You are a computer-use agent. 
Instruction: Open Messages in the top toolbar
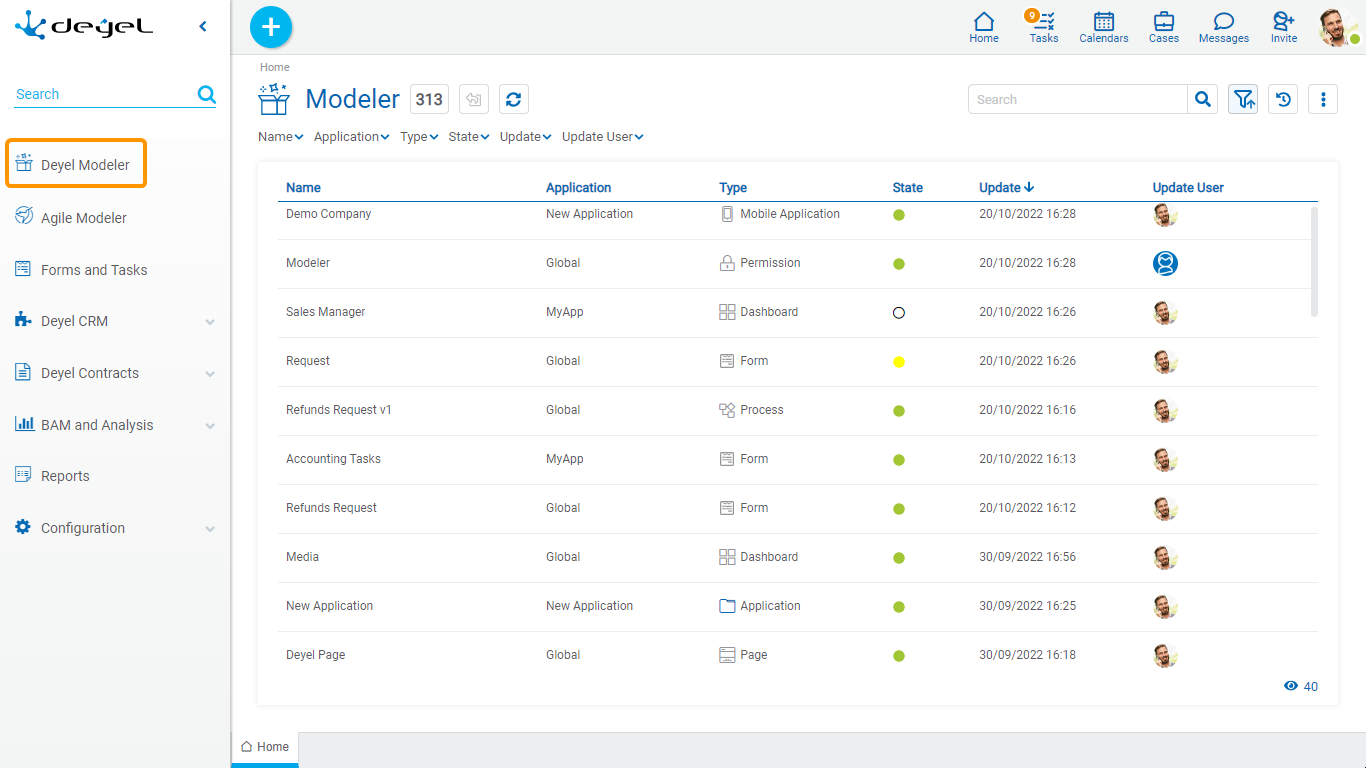[x=1224, y=27]
